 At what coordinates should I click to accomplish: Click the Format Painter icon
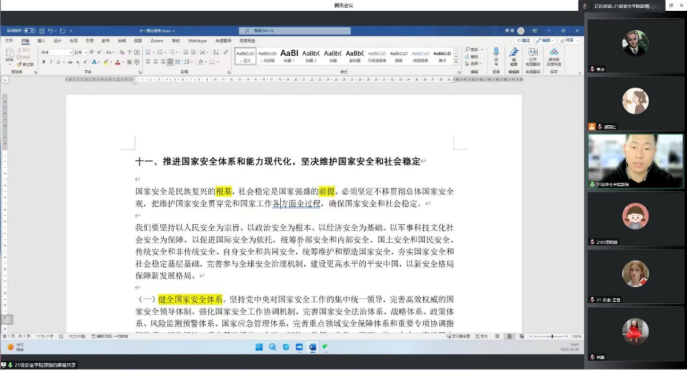[26, 64]
